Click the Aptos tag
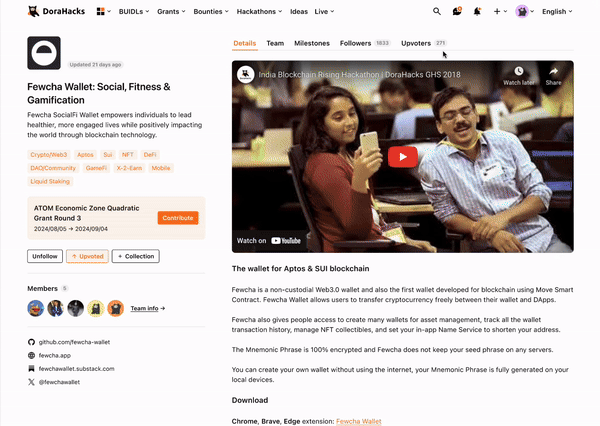The width and height of the screenshot is (600, 426). 85,155
